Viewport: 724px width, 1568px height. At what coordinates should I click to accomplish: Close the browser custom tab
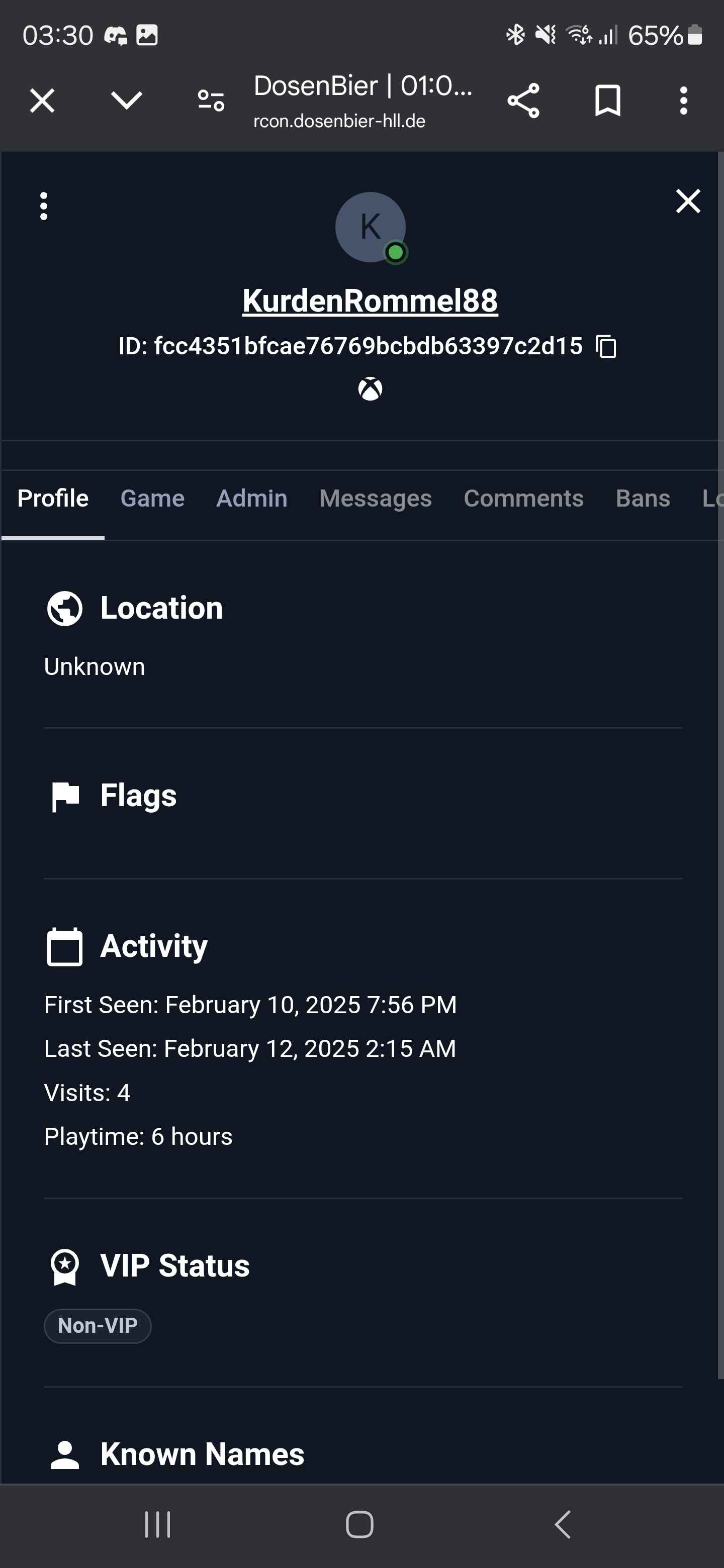click(42, 101)
